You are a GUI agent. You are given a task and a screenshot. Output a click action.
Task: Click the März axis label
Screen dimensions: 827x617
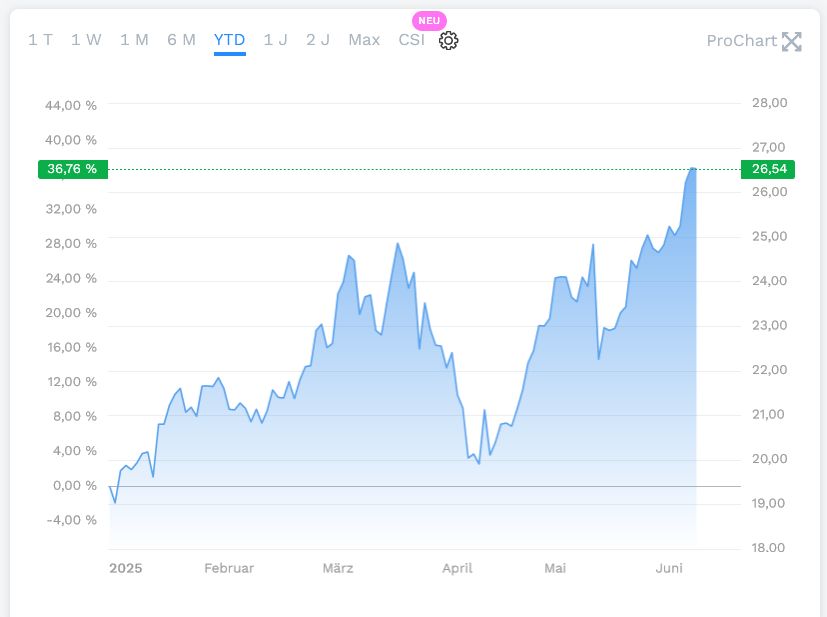[338, 568]
